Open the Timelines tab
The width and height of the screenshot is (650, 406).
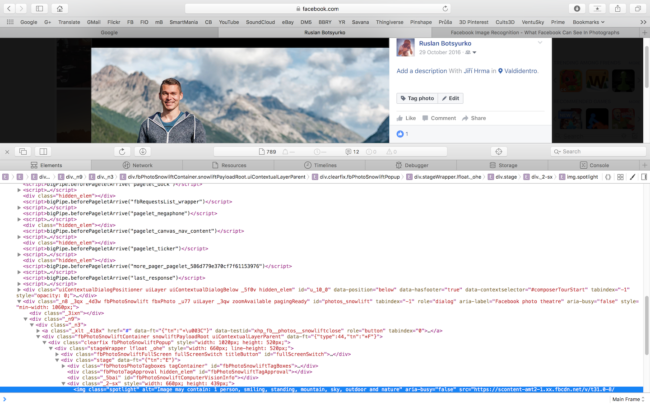coord(320,165)
